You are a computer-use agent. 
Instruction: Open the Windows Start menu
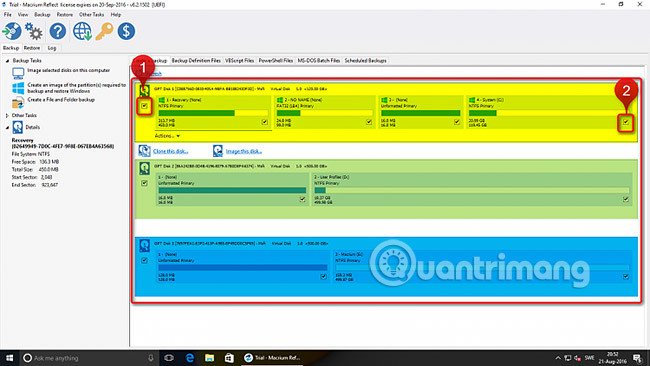click(9, 358)
